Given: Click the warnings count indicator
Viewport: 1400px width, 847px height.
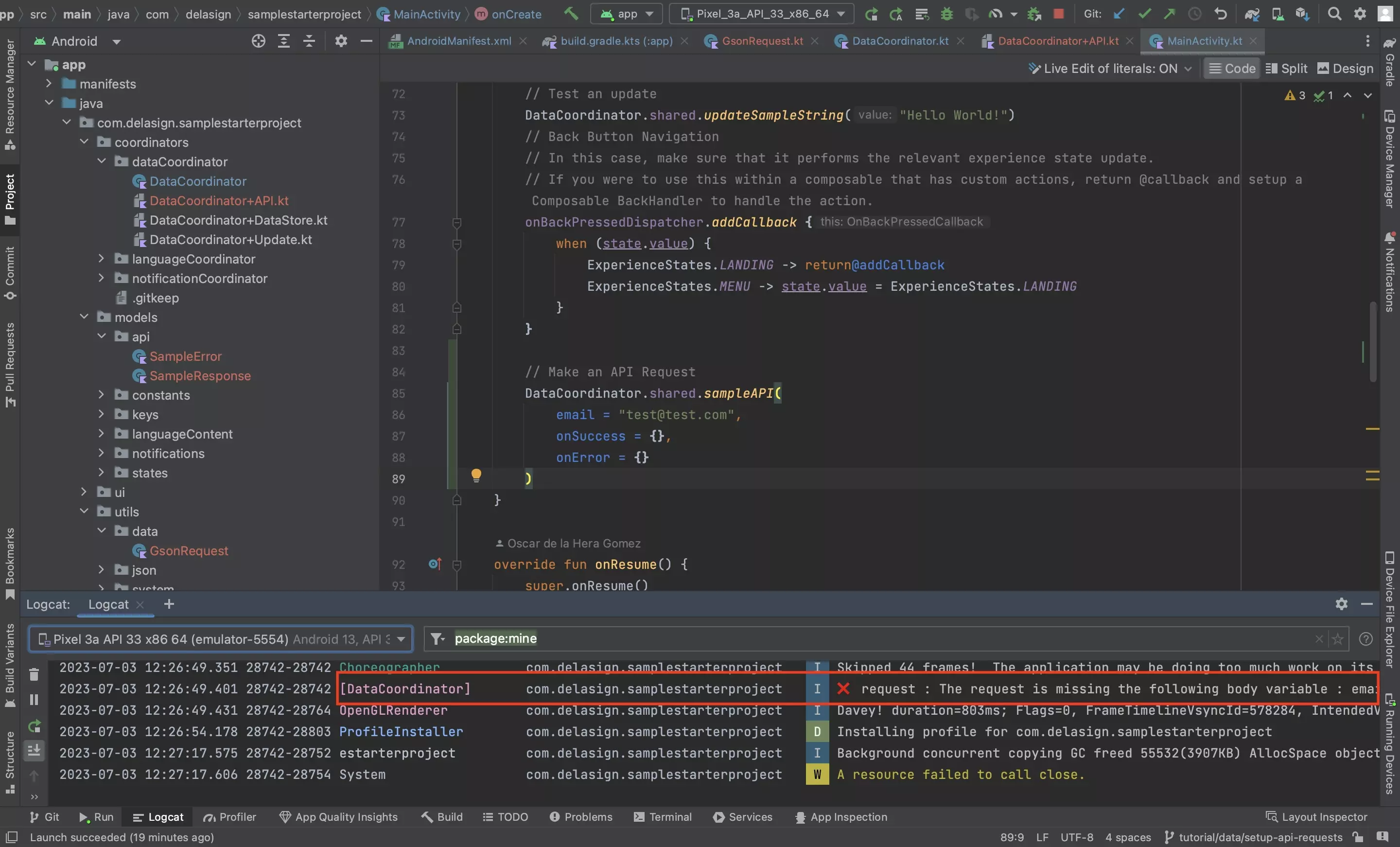Looking at the screenshot, I should 1295,95.
